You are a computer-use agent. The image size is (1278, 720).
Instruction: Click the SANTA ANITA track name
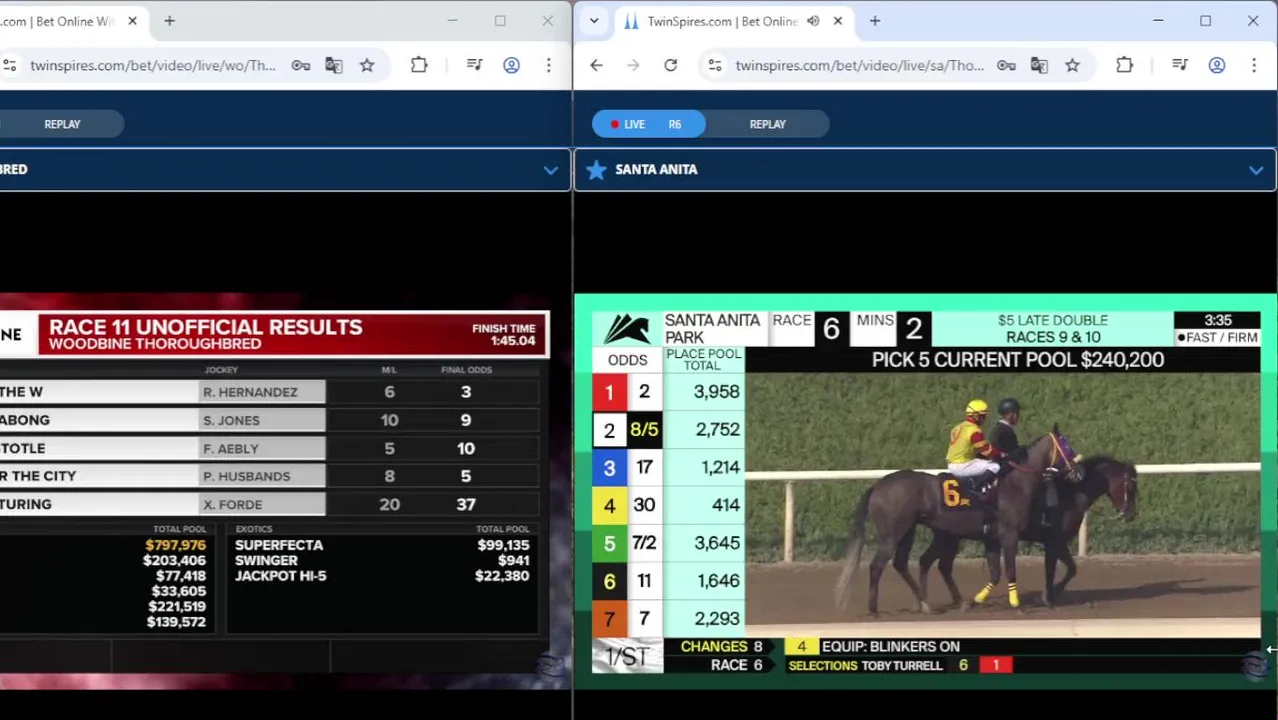pyautogui.click(x=656, y=170)
